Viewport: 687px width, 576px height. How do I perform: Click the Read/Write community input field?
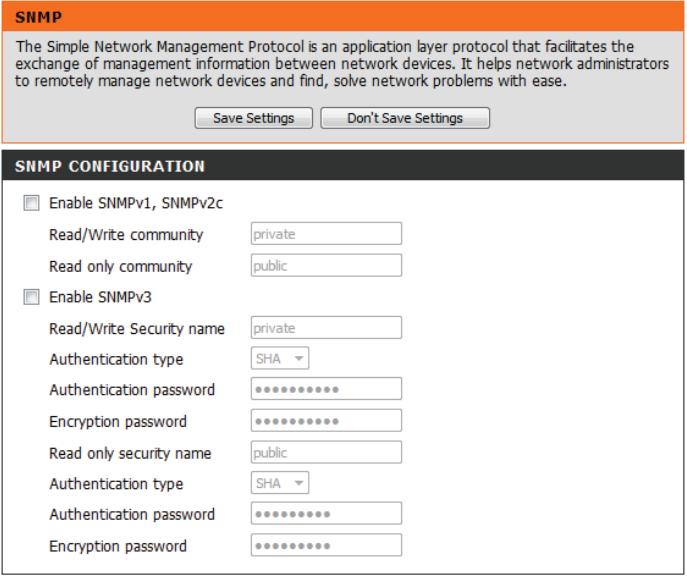point(325,234)
